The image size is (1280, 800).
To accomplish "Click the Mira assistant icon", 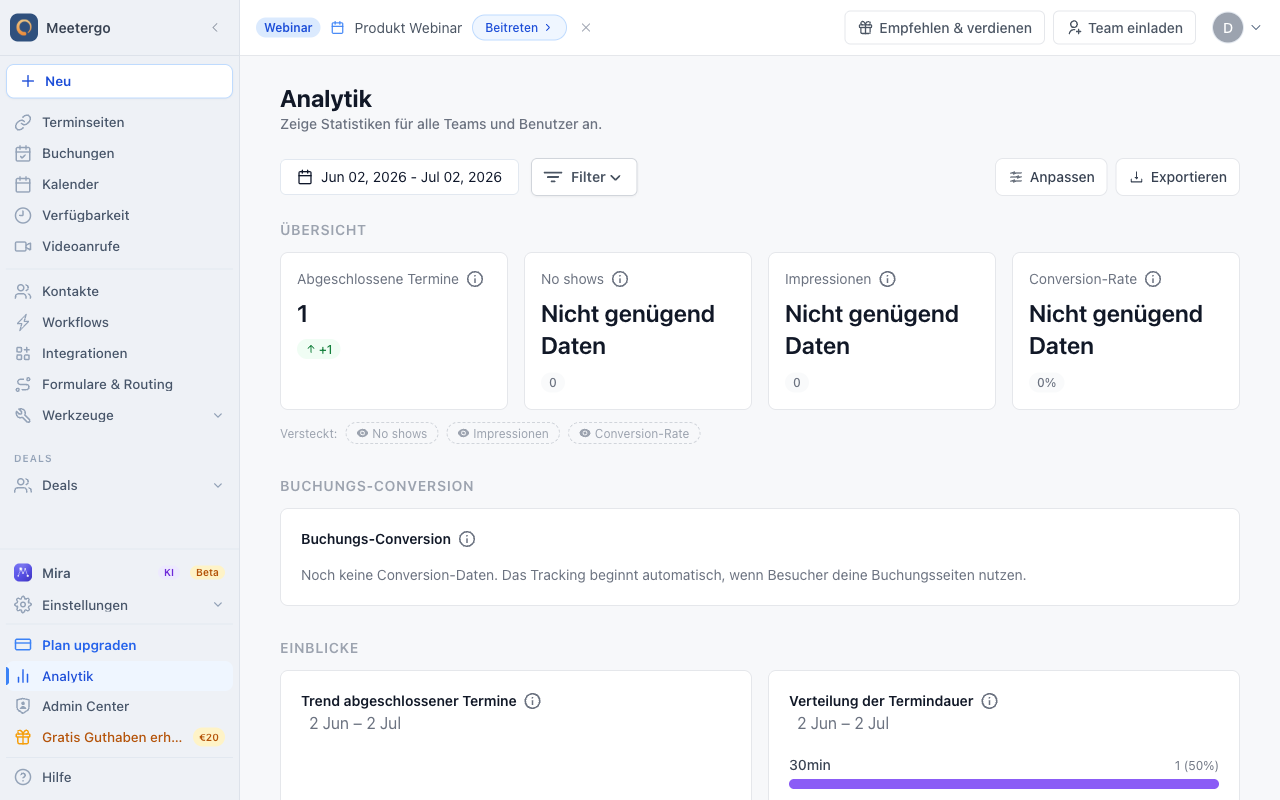I will pos(23,573).
